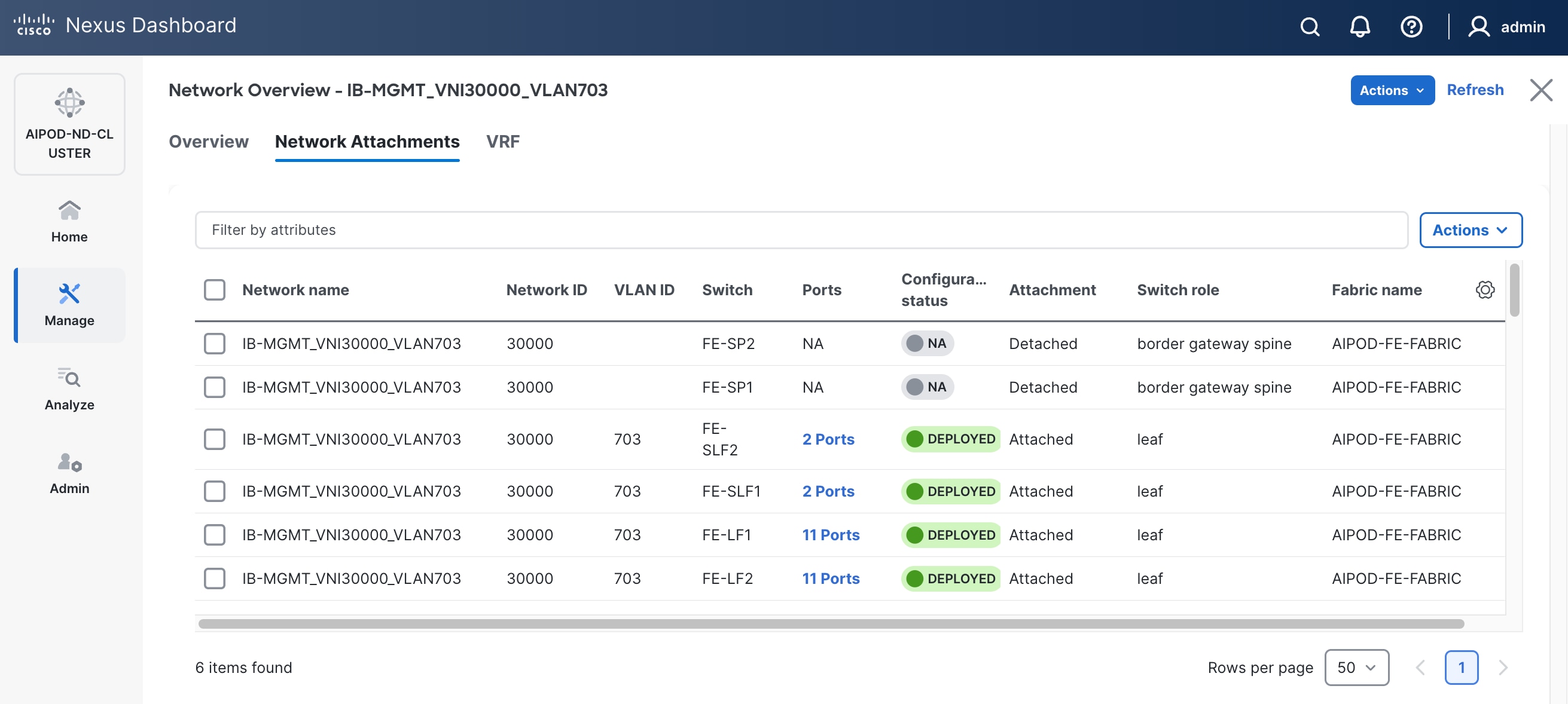
Task: Open the Actions dropdown beside the filter bar
Action: coord(1471,230)
